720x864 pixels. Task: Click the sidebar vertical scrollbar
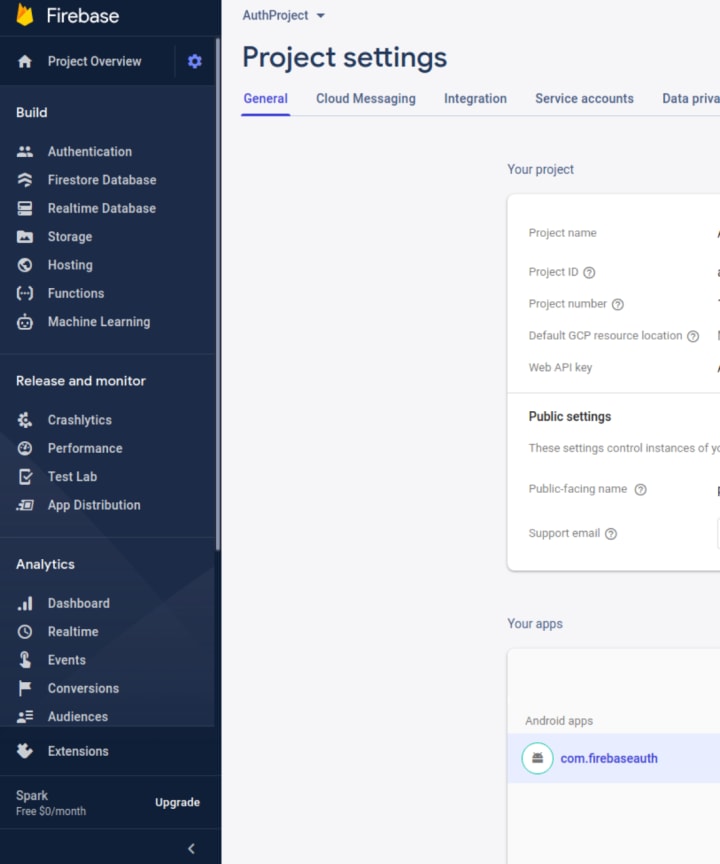(x=218, y=295)
